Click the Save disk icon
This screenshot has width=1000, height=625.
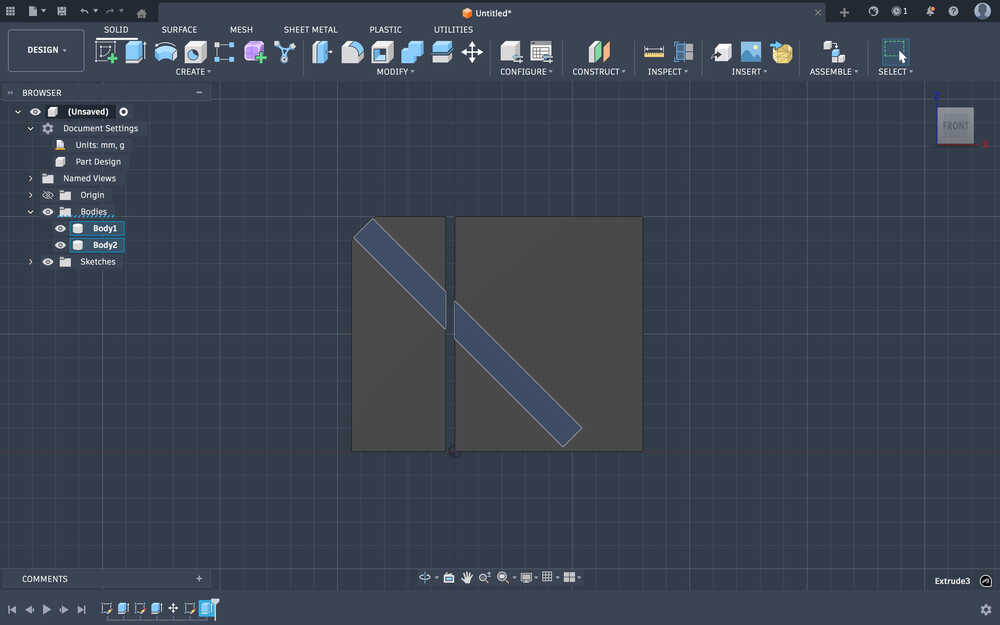[x=61, y=11]
